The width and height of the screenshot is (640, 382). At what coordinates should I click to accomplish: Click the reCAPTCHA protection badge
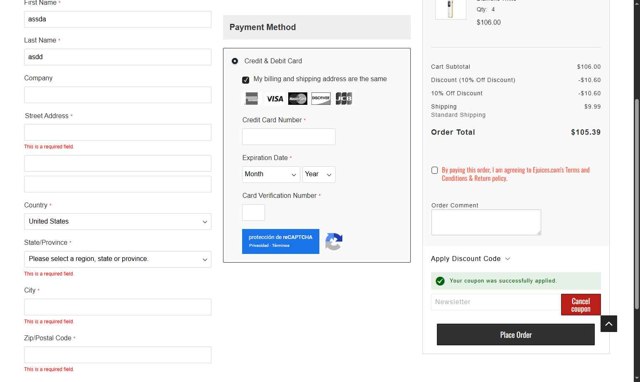(x=280, y=241)
